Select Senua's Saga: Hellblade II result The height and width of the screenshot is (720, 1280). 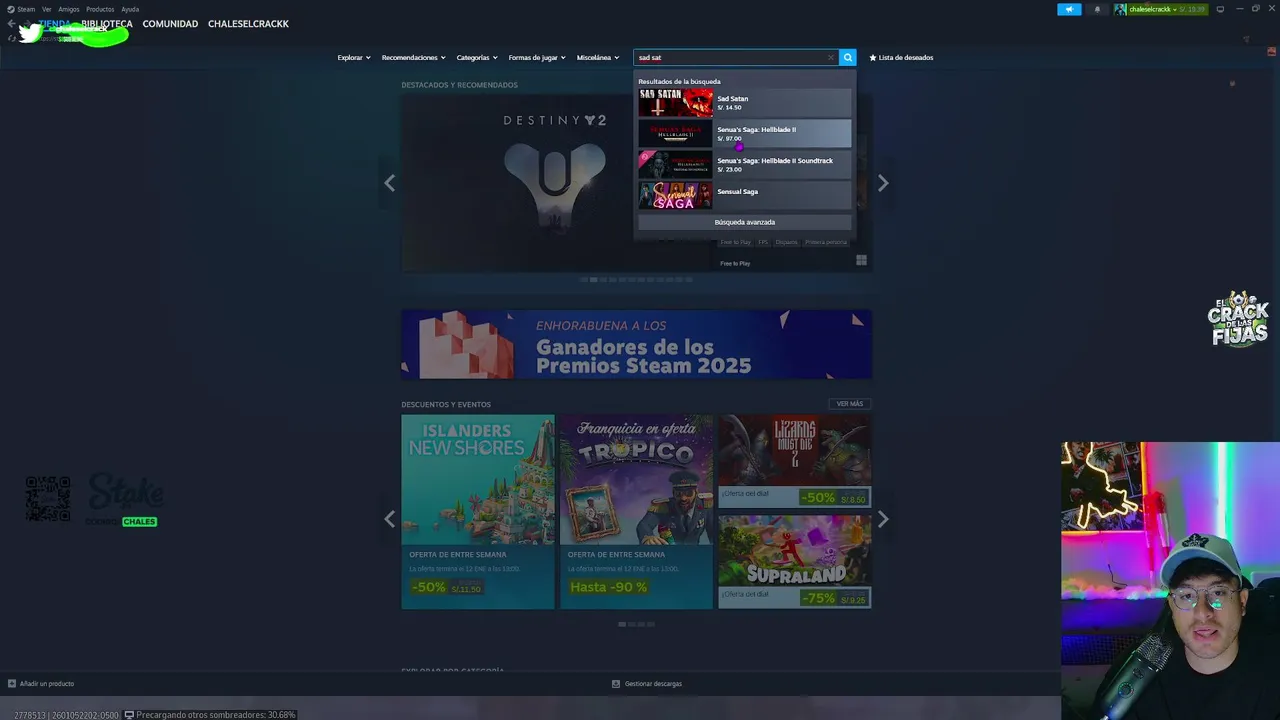pyautogui.click(x=745, y=133)
